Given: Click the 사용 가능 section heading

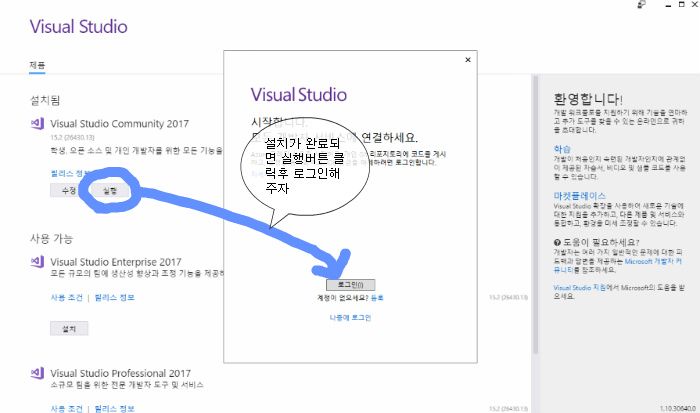Looking at the screenshot, I should 51,238.
